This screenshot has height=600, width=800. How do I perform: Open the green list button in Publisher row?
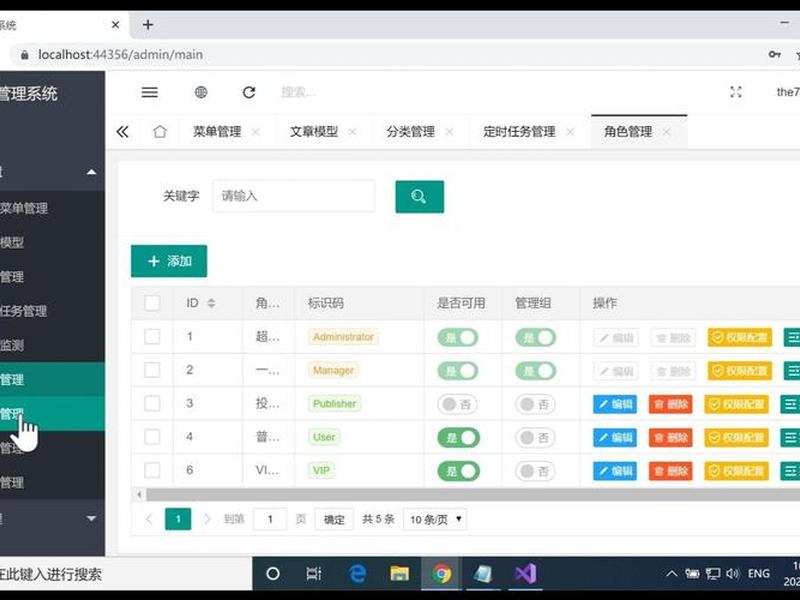[x=790, y=404]
